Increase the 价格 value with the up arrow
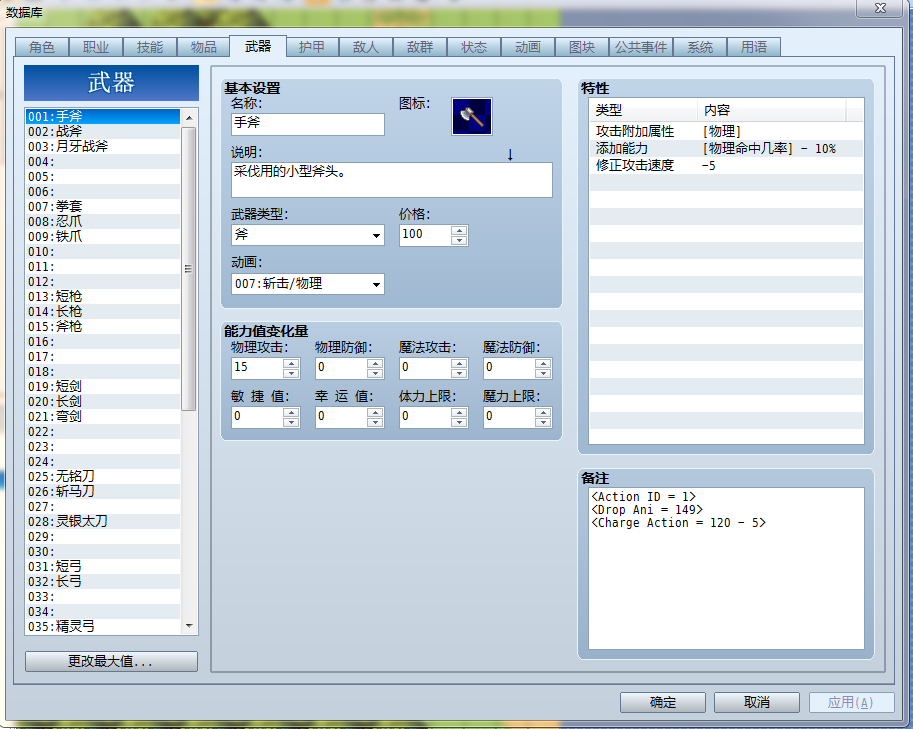Screen dimensions: 913x729 [x=459, y=231]
